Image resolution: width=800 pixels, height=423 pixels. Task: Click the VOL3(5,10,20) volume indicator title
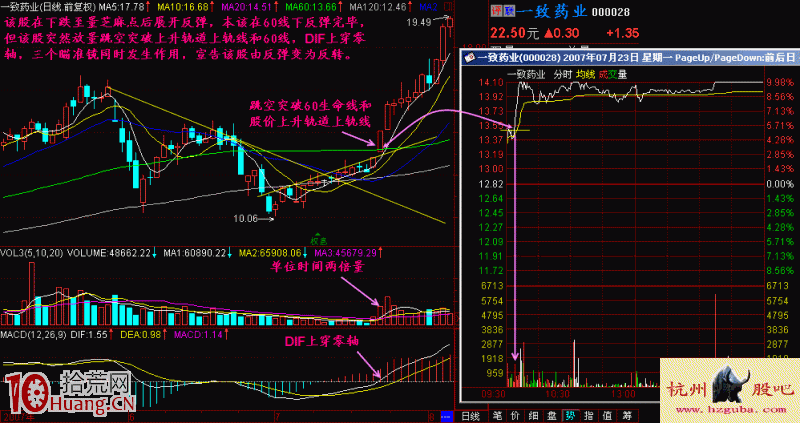pyautogui.click(x=33, y=252)
